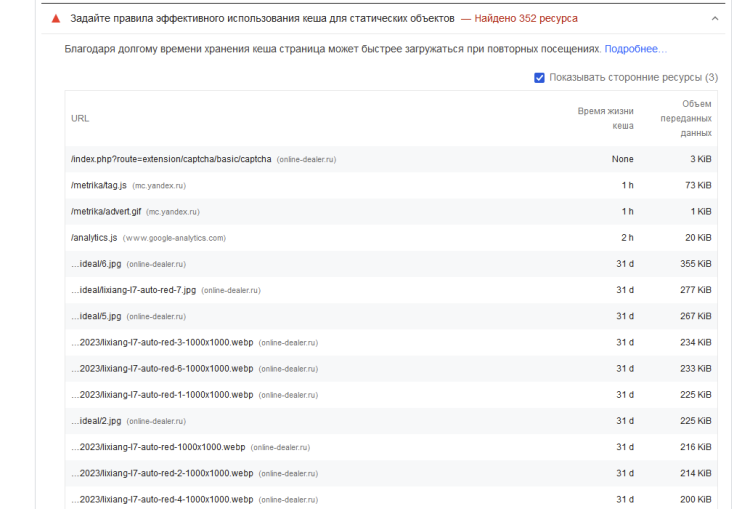Collapse the cache policy audit section

(x=714, y=19)
